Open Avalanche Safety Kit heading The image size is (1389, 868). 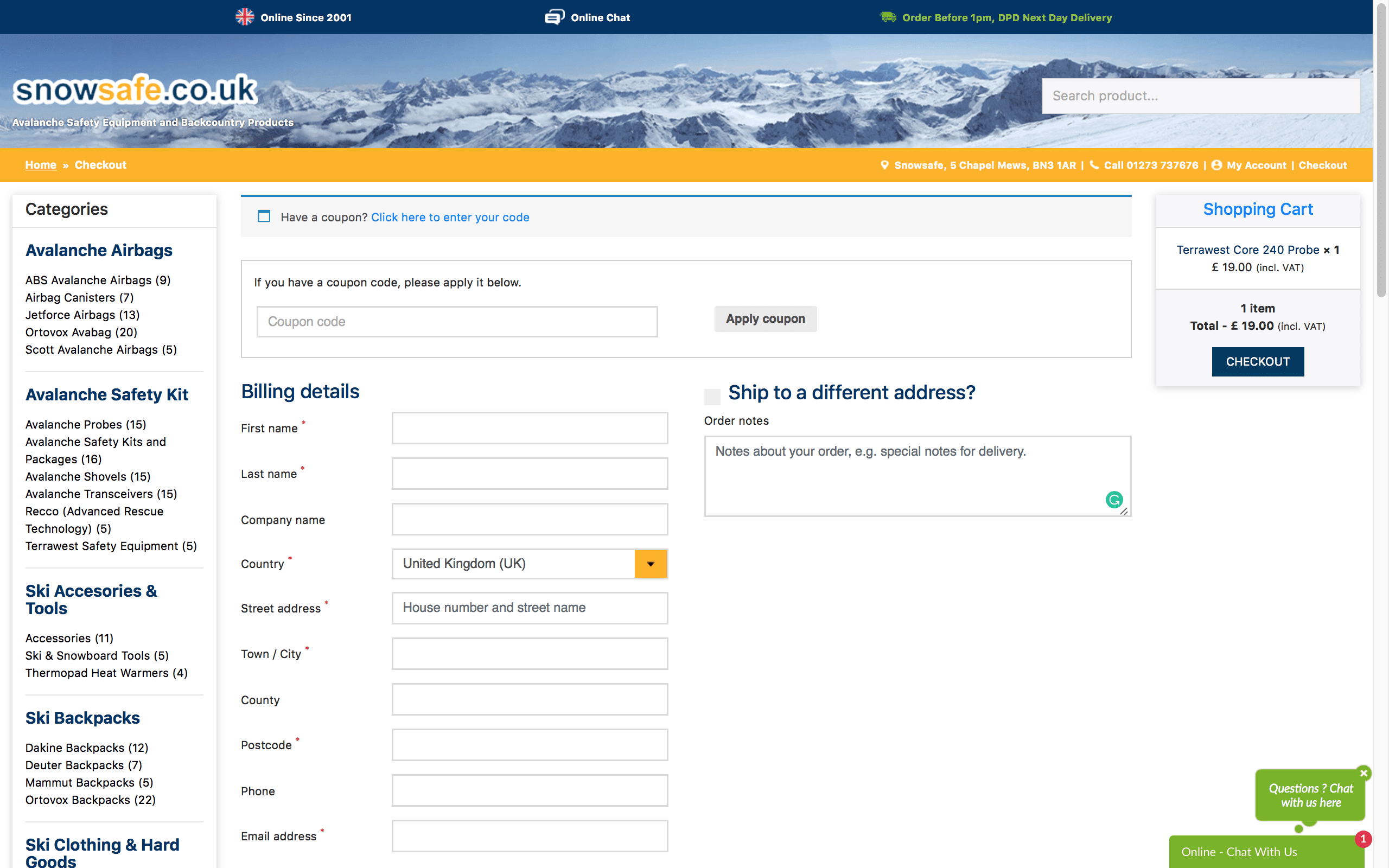click(107, 394)
